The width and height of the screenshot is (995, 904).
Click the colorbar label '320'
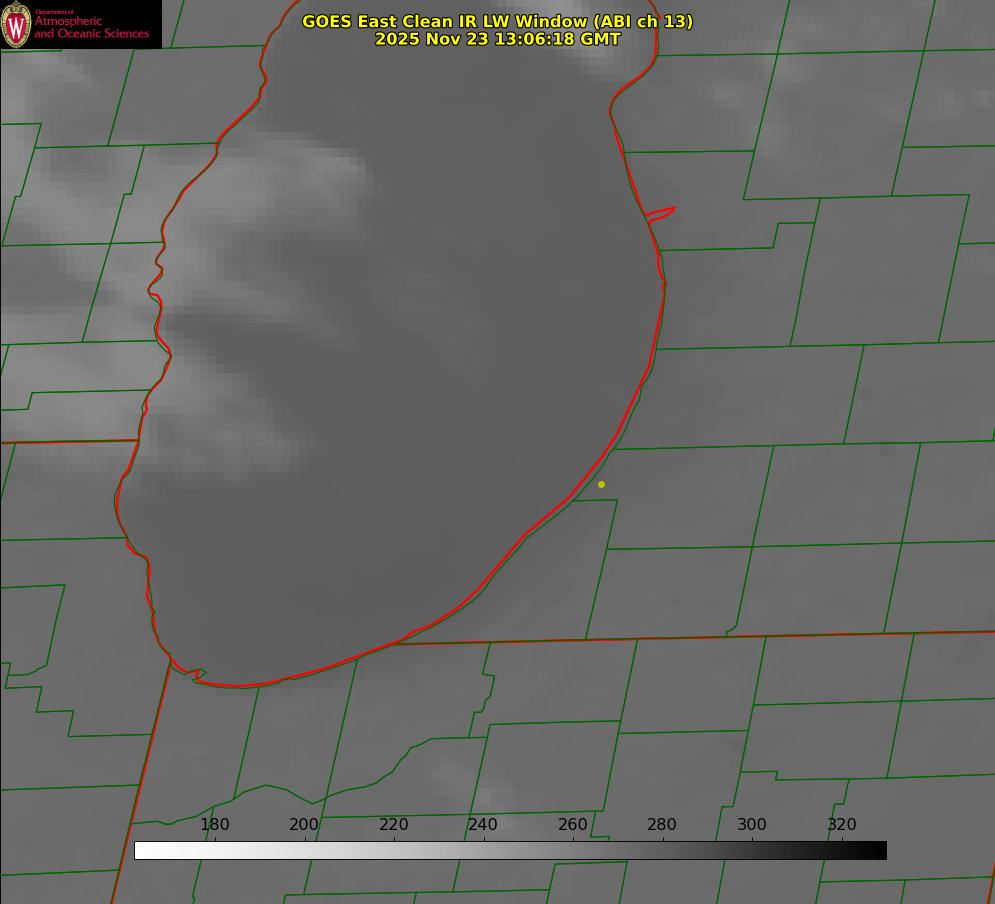pos(842,824)
